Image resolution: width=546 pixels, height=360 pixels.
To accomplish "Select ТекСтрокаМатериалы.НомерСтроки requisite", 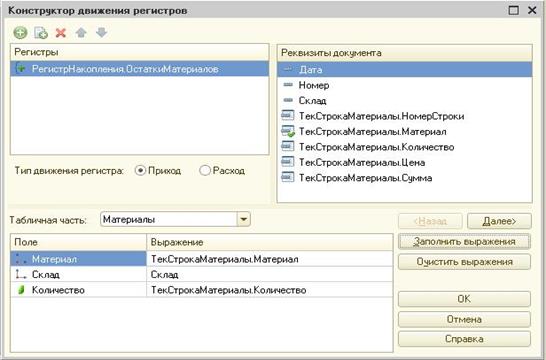I will [405, 116].
